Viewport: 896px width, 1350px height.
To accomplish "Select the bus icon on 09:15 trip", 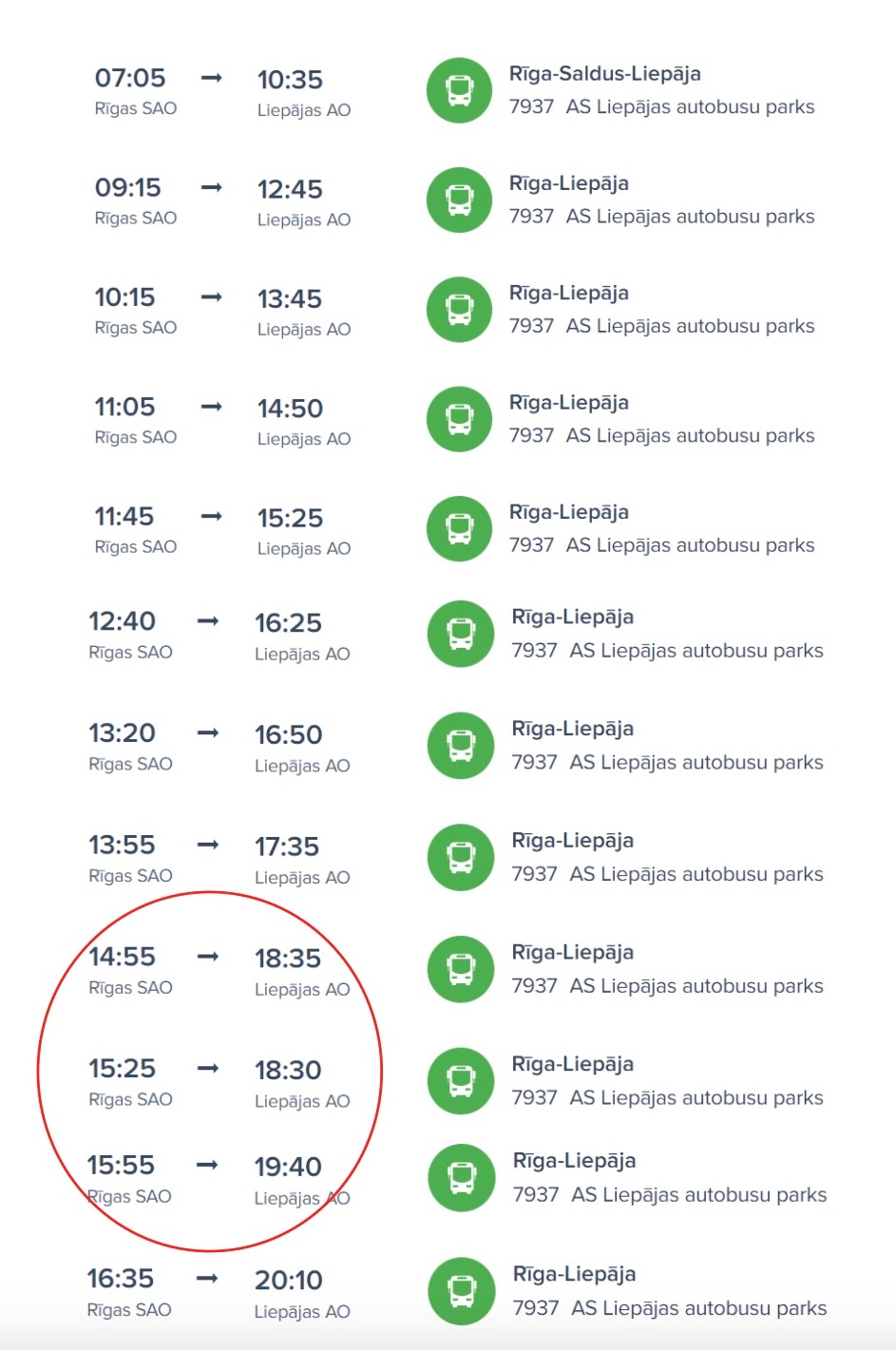I will click(459, 200).
